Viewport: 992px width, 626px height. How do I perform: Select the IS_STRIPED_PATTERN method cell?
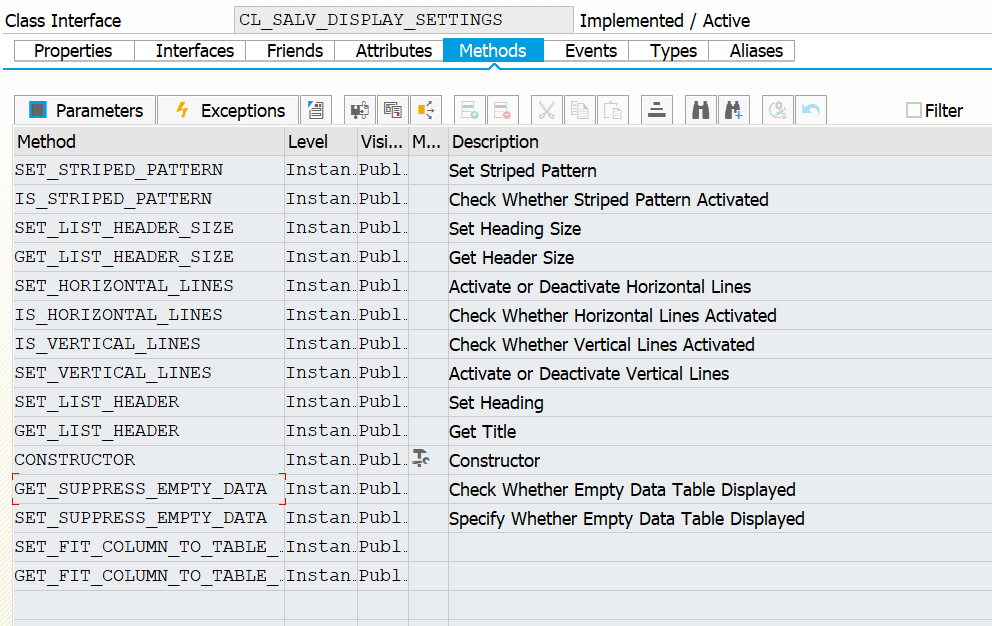click(149, 199)
